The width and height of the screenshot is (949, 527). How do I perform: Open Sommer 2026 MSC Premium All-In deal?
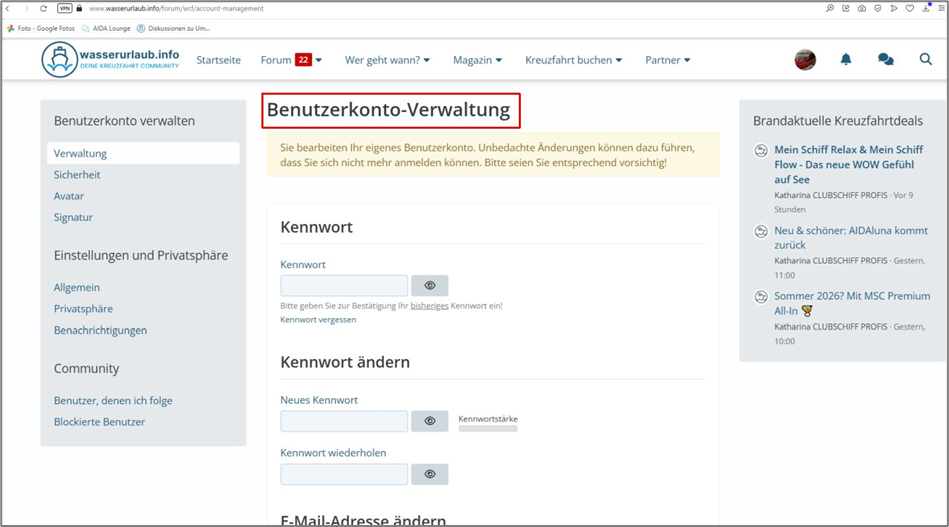click(851, 303)
